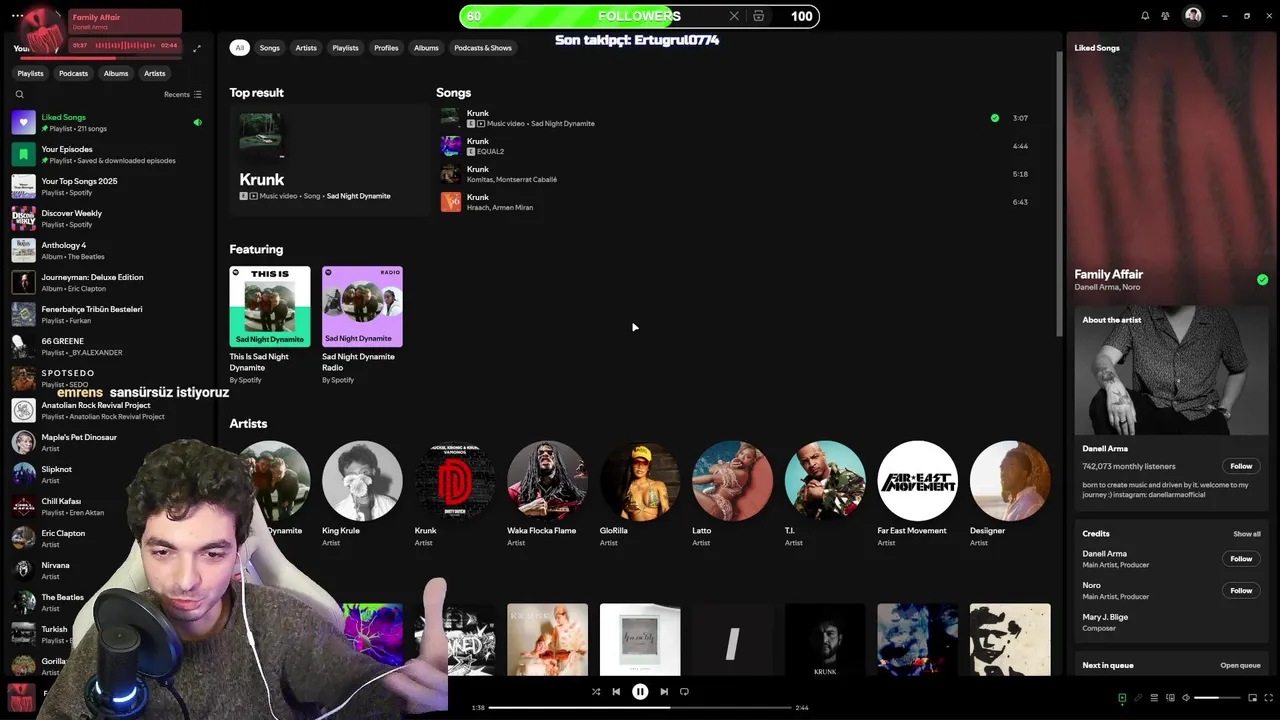This screenshot has width=1280, height=720.
Task: Open Krunk top result card
Action: click(329, 160)
